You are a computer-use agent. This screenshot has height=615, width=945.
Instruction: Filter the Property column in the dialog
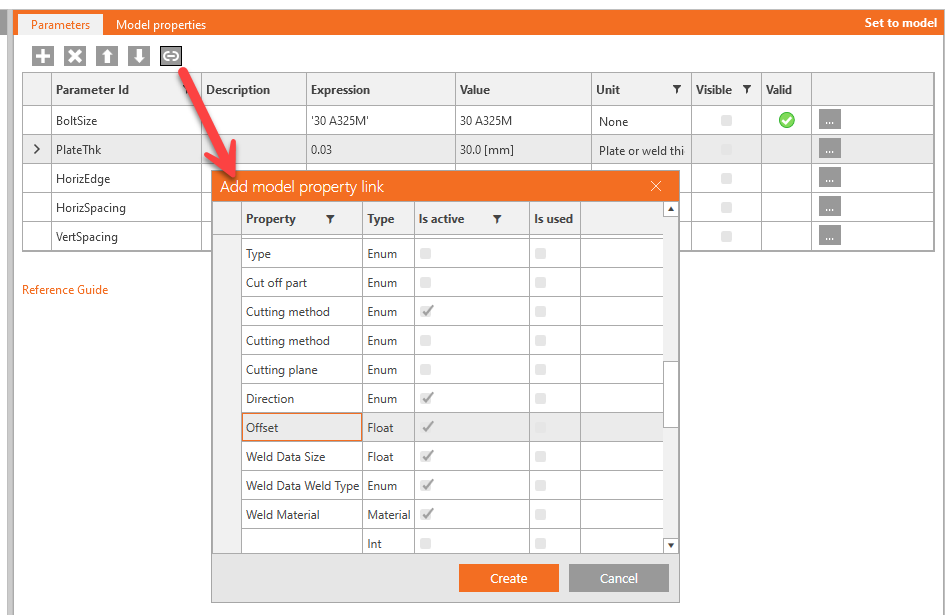click(330, 219)
